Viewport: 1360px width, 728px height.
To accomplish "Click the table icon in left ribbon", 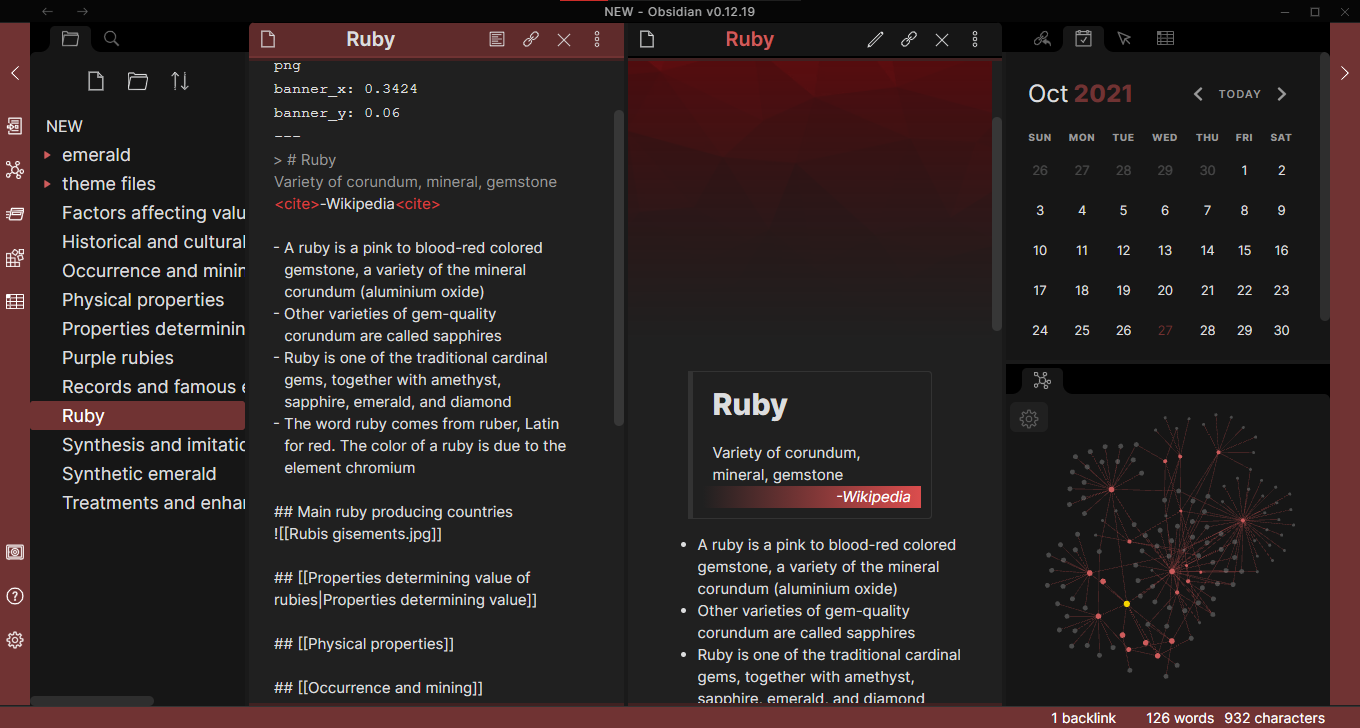I will tap(15, 301).
